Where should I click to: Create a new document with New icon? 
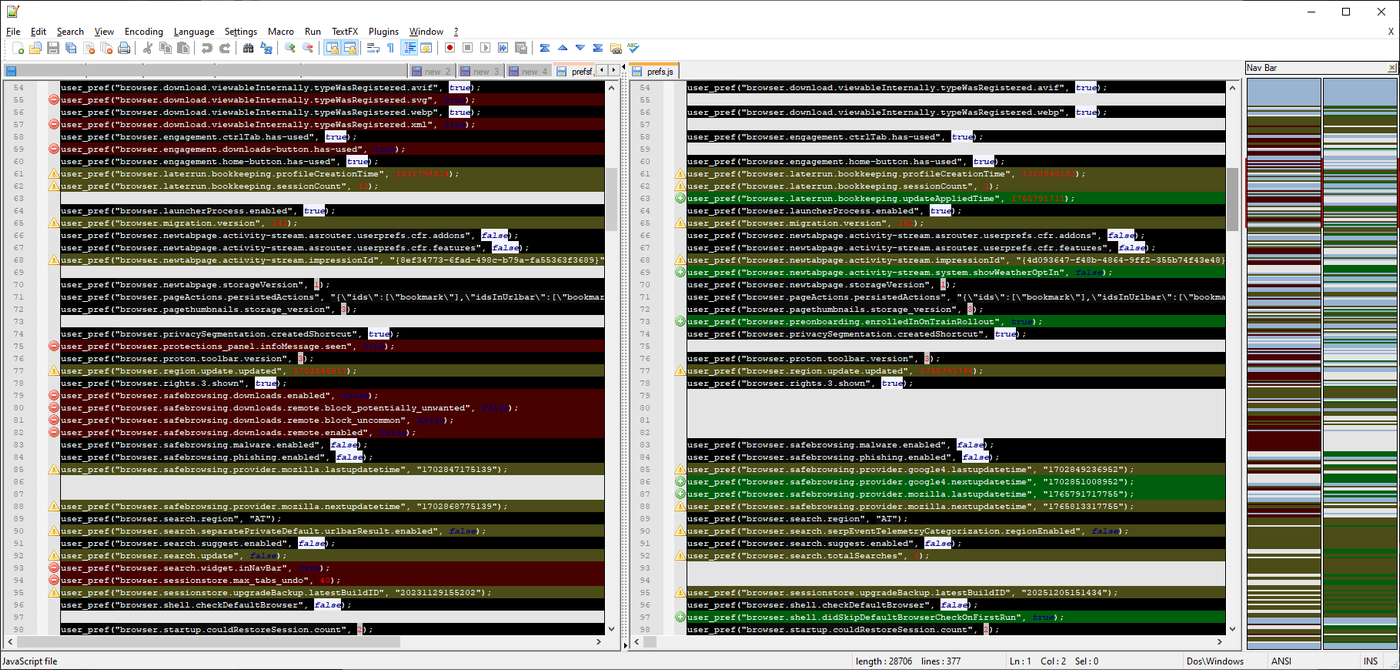point(18,48)
